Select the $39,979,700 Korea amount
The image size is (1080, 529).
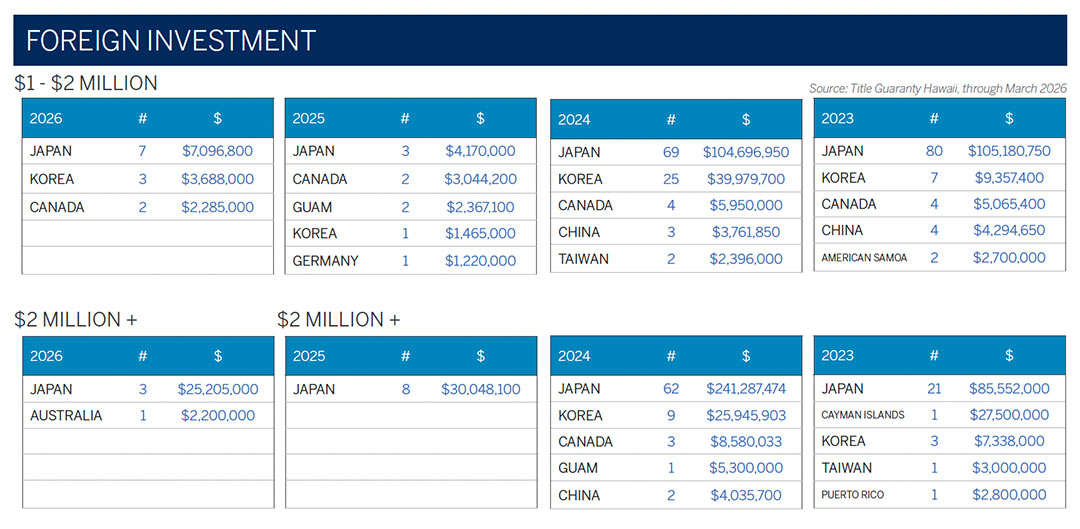[x=746, y=179]
